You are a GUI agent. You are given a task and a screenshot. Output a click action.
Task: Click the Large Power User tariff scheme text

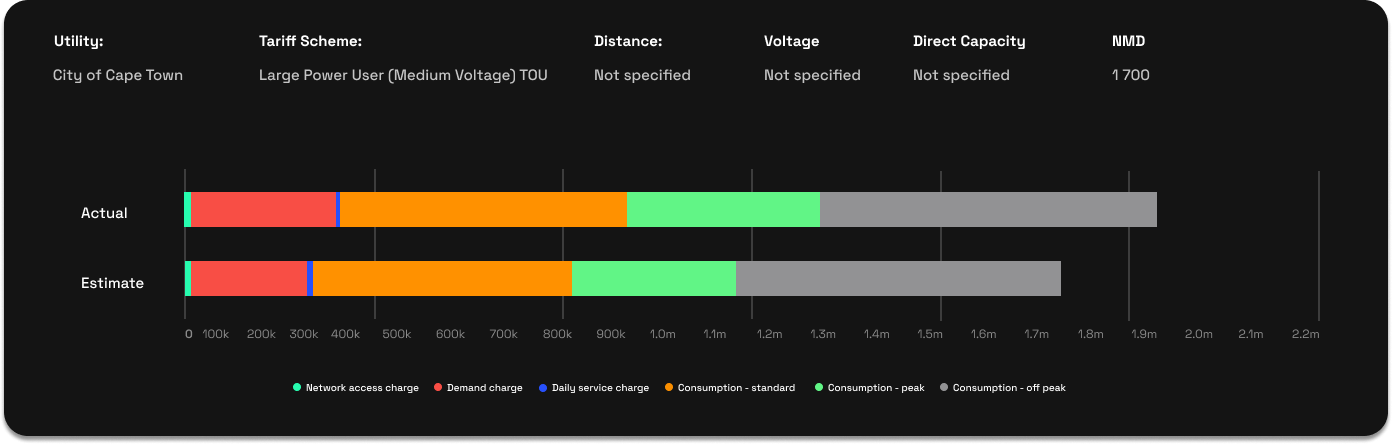click(403, 75)
